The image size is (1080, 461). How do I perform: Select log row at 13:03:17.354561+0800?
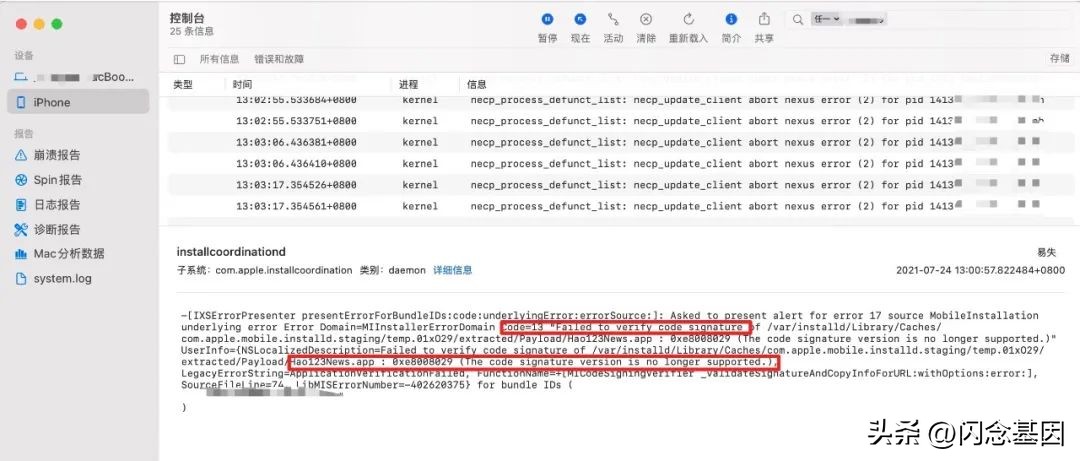coord(619,206)
